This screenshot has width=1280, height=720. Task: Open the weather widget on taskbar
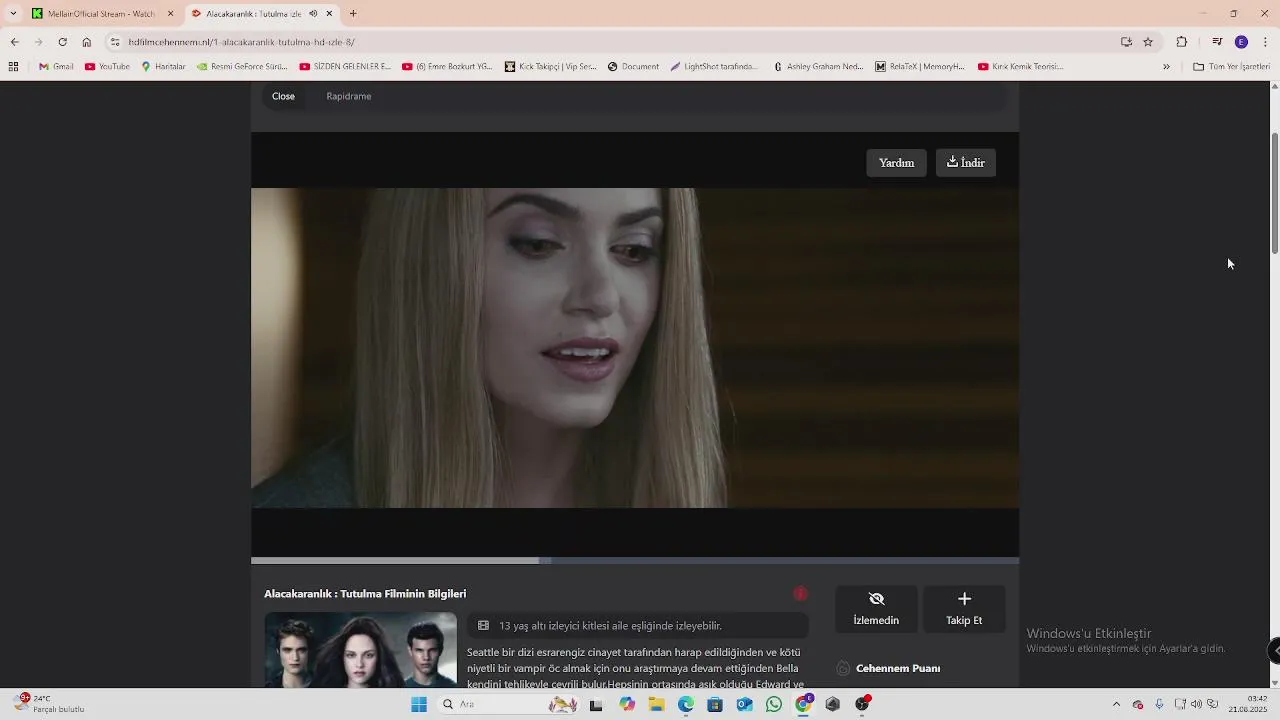50,704
